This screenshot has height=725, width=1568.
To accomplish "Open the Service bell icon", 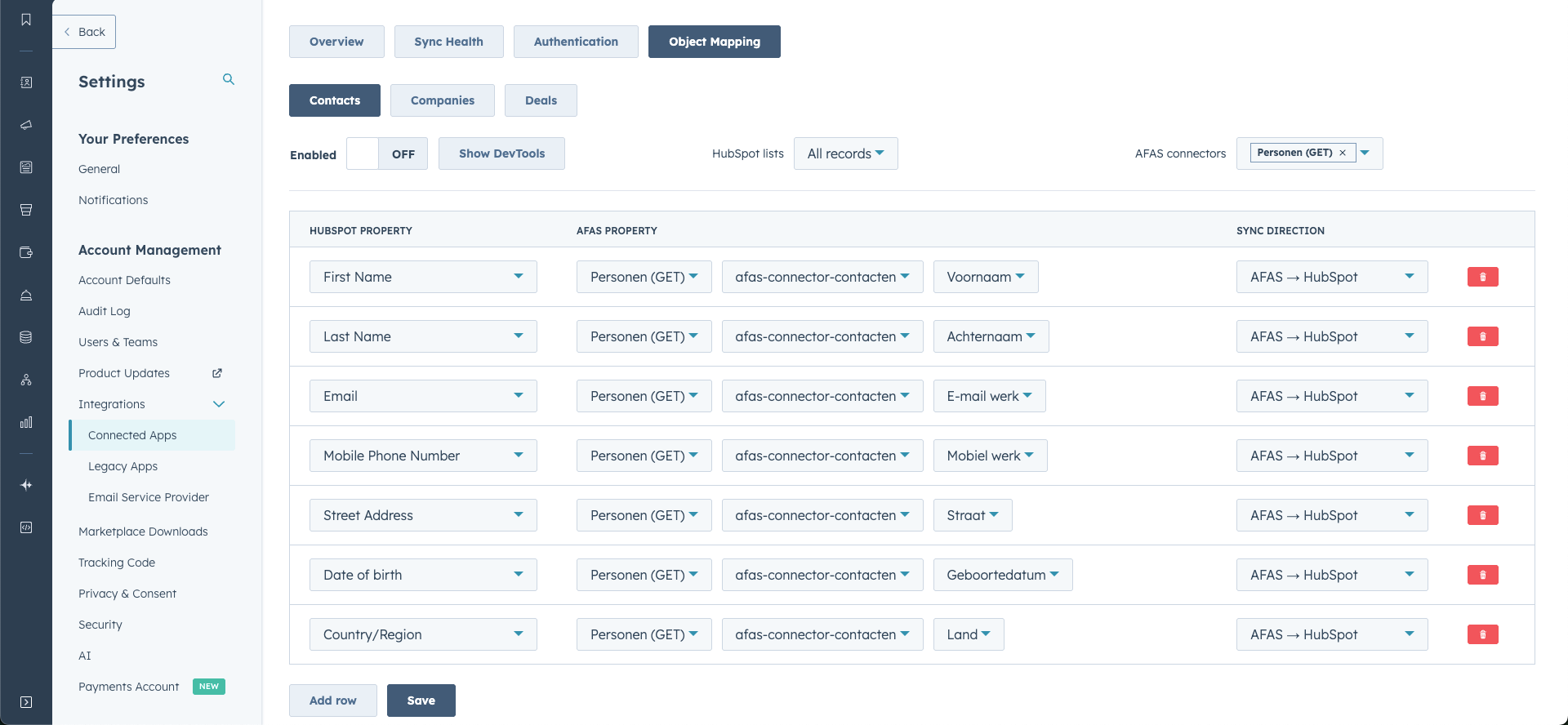I will 26,295.
